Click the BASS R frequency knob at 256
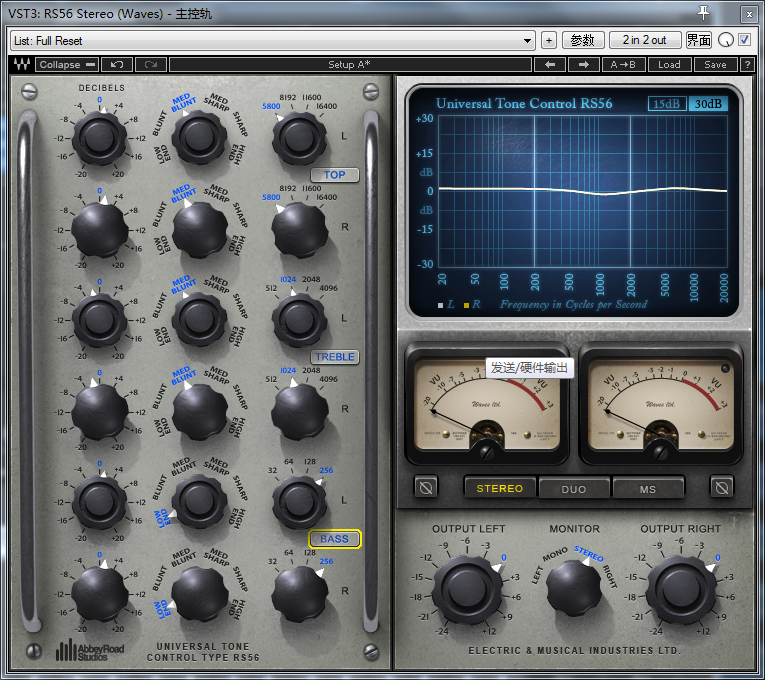 click(x=300, y=594)
